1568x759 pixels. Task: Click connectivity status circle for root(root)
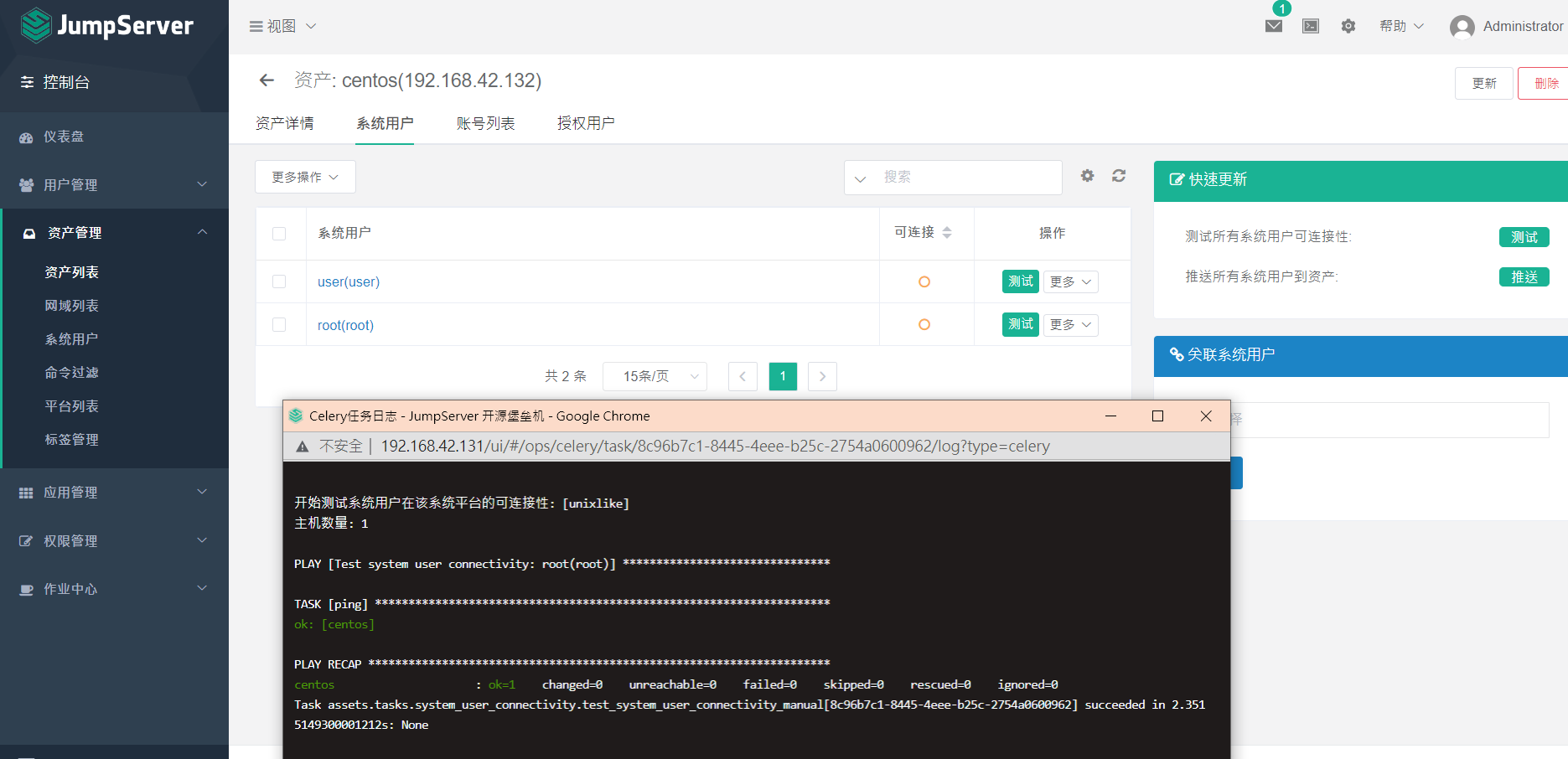point(924,324)
